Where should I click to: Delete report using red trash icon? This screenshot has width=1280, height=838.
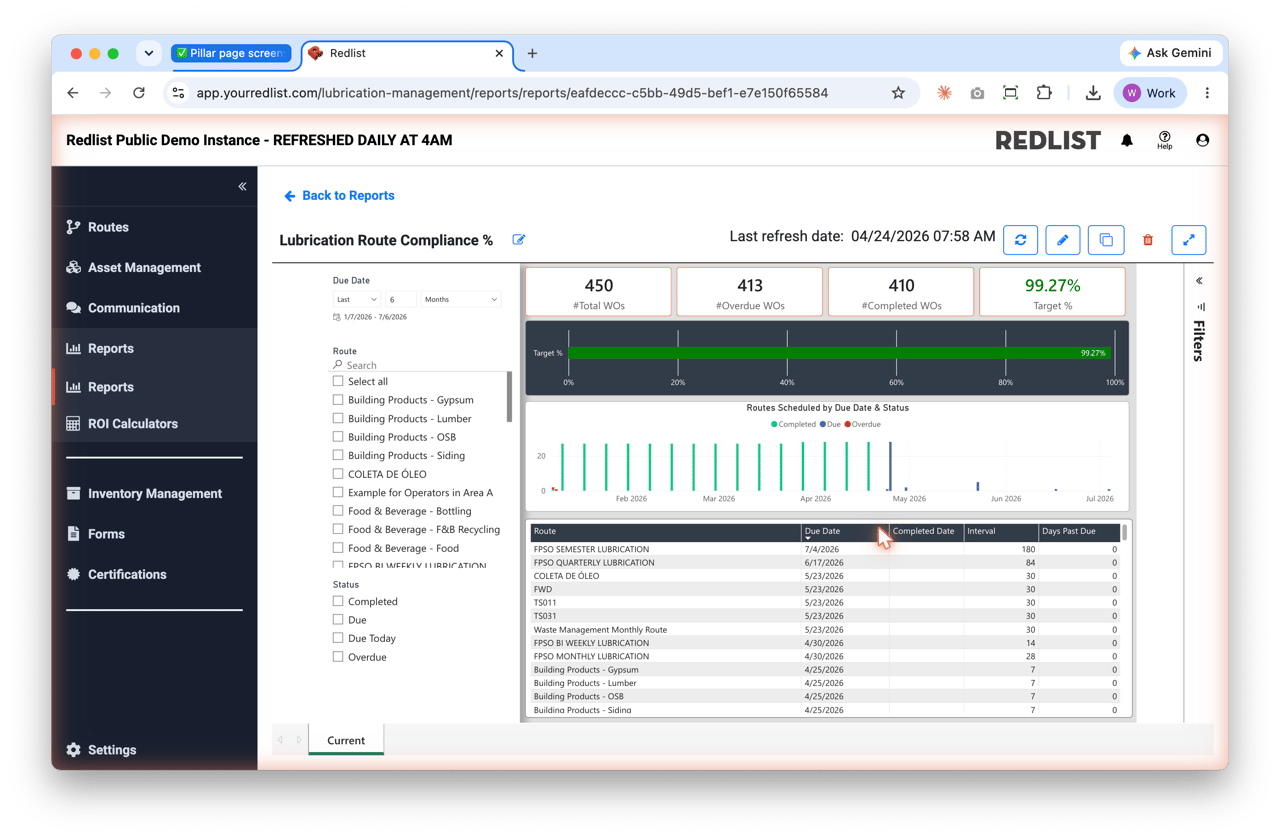(1148, 240)
